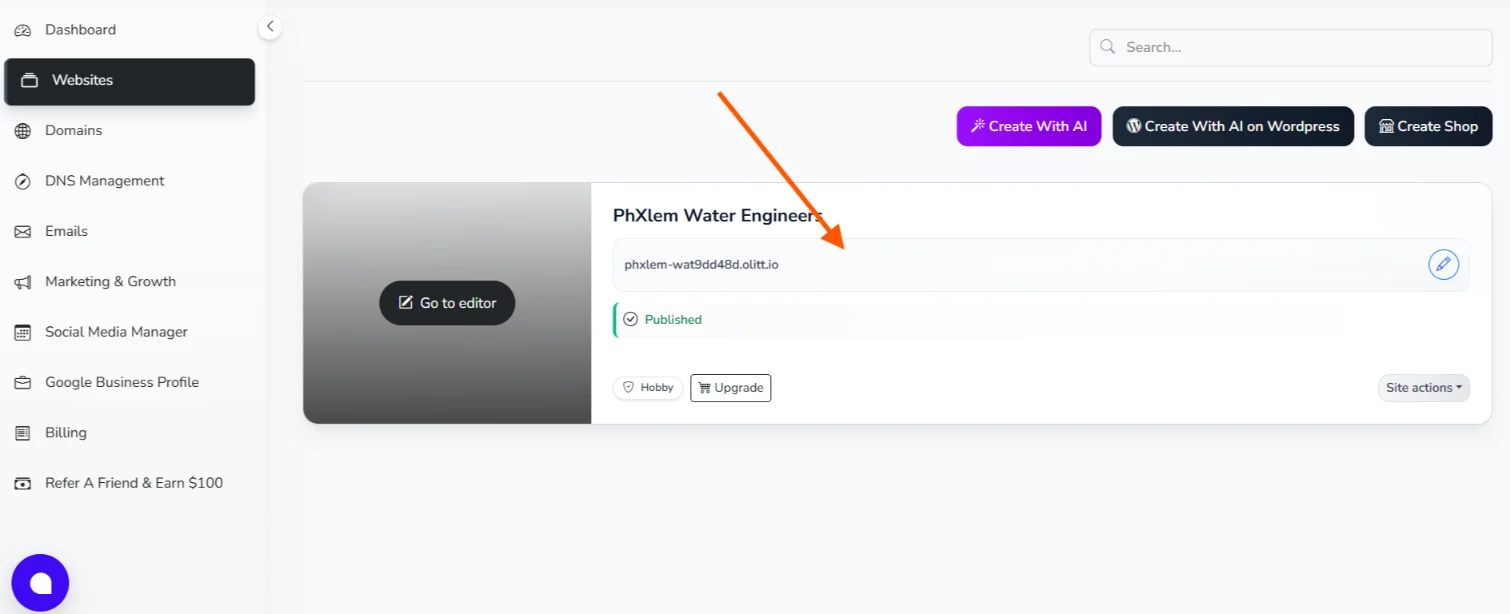Click the Domains globe icon
This screenshot has width=1510, height=614.
[x=22, y=131]
